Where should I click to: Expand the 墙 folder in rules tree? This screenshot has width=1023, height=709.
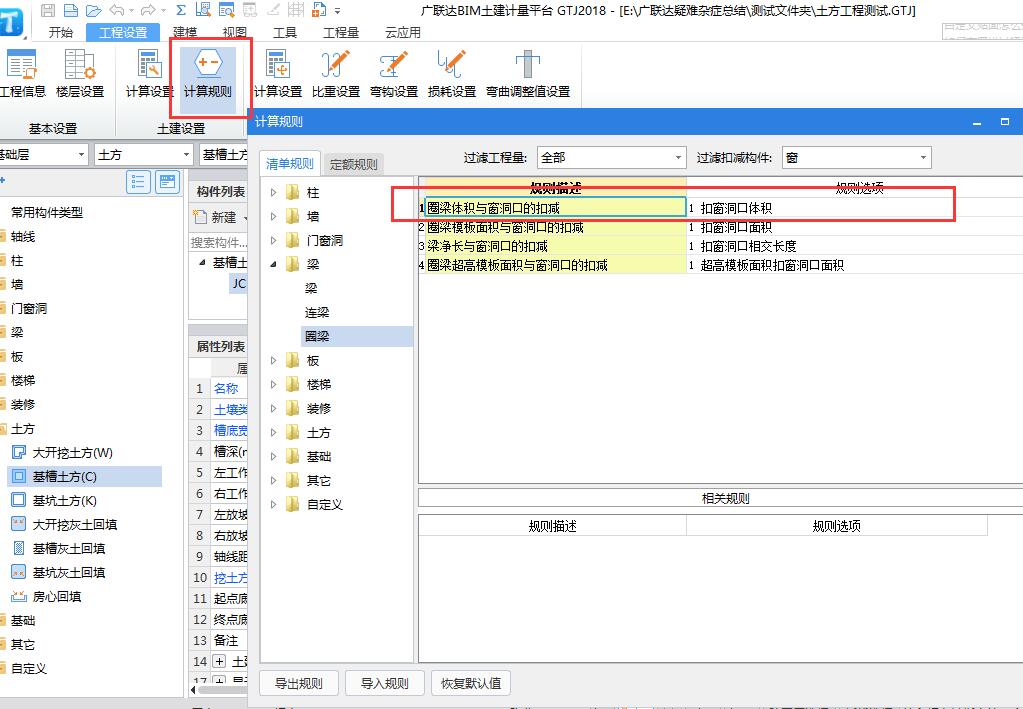273,217
